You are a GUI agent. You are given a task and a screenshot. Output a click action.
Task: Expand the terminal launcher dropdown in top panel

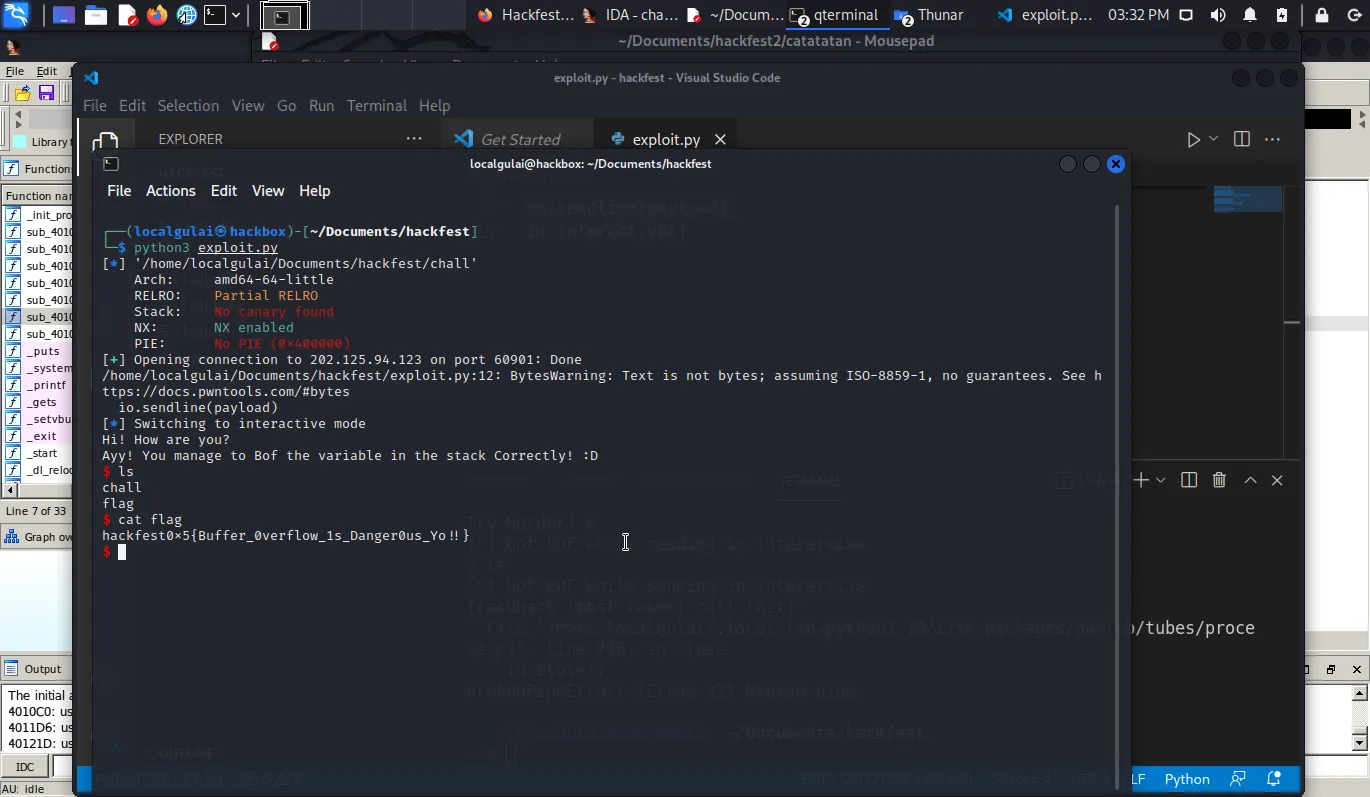[x=237, y=15]
